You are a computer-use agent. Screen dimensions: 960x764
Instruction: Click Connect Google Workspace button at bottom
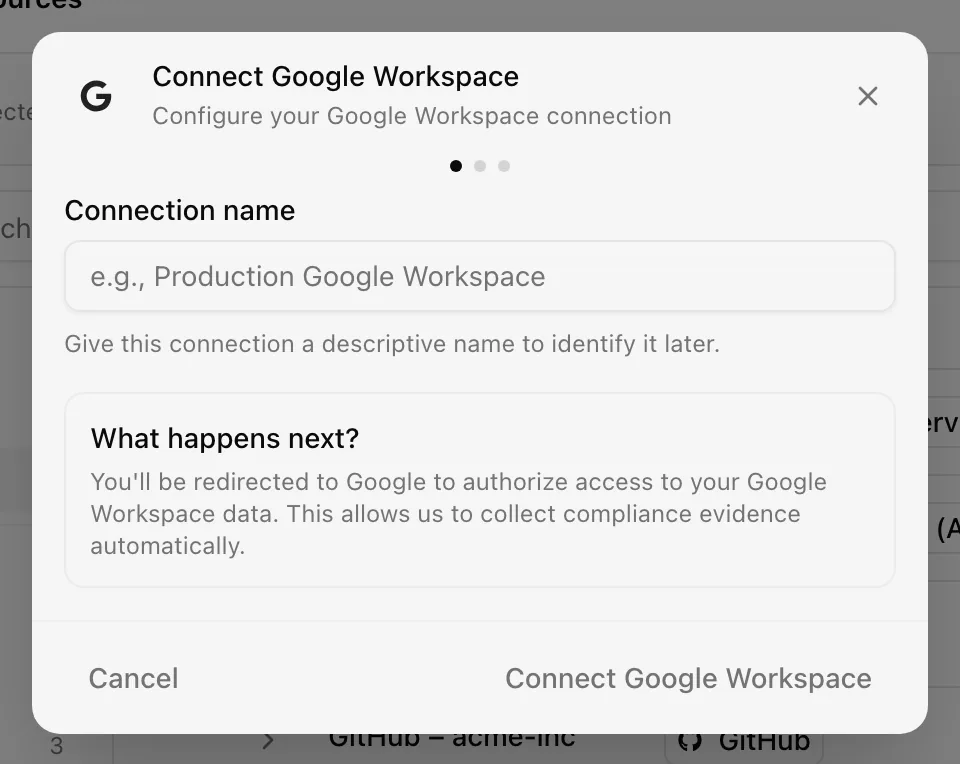pos(688,678)
